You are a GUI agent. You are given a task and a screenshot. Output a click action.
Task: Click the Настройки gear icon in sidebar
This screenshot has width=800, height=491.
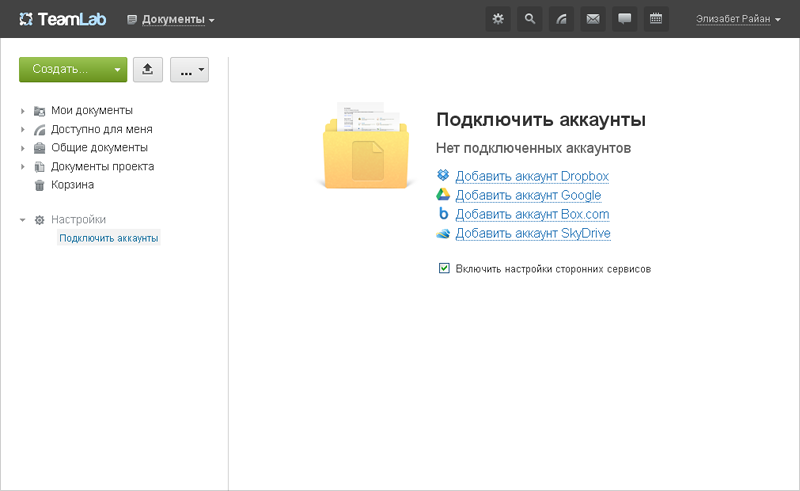[39, 220]
